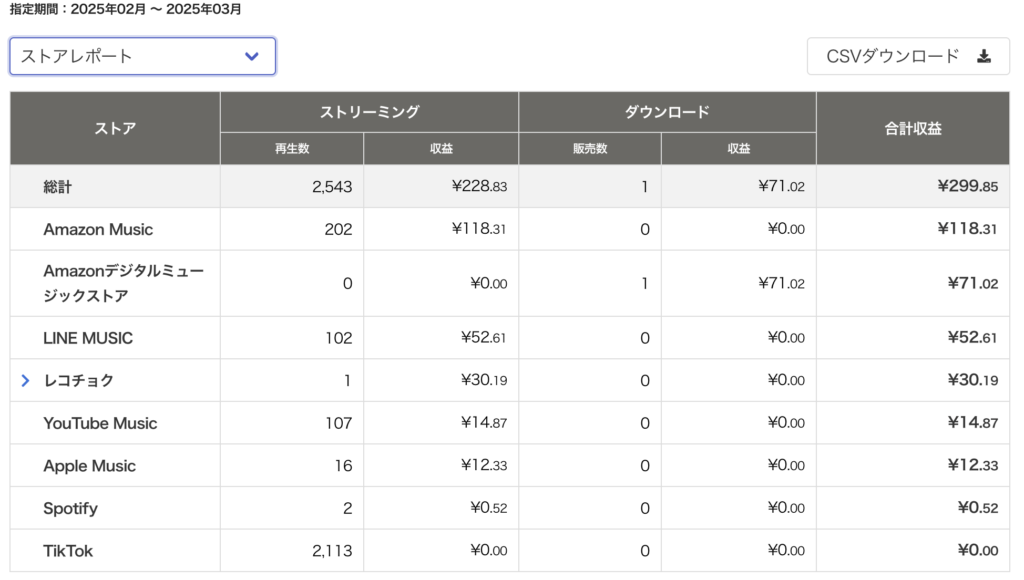Click the 再生数 sub-header
The height and width of the screenshot is (580, 1024).
pyautogui.click(x=292, y=148)
